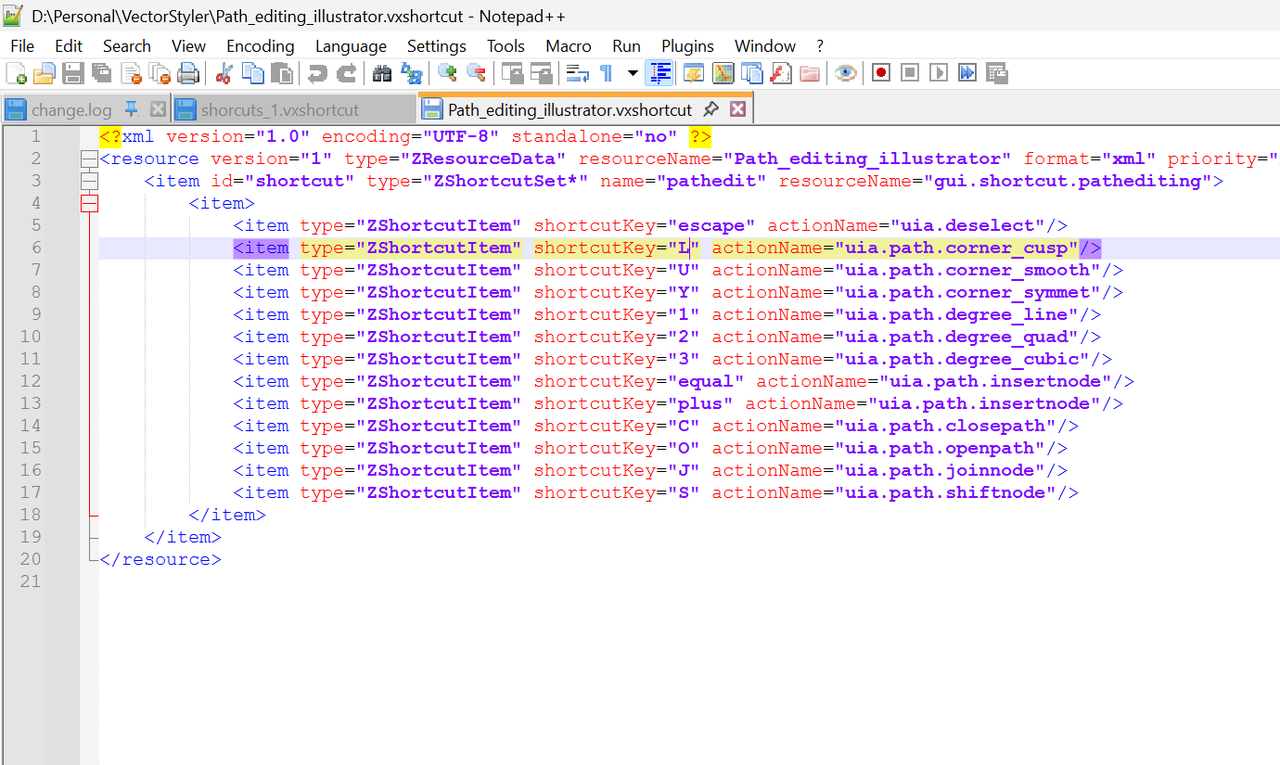Open the Run menu
This screenshot has width=1280, height=765.
click(x=627, y=46)
